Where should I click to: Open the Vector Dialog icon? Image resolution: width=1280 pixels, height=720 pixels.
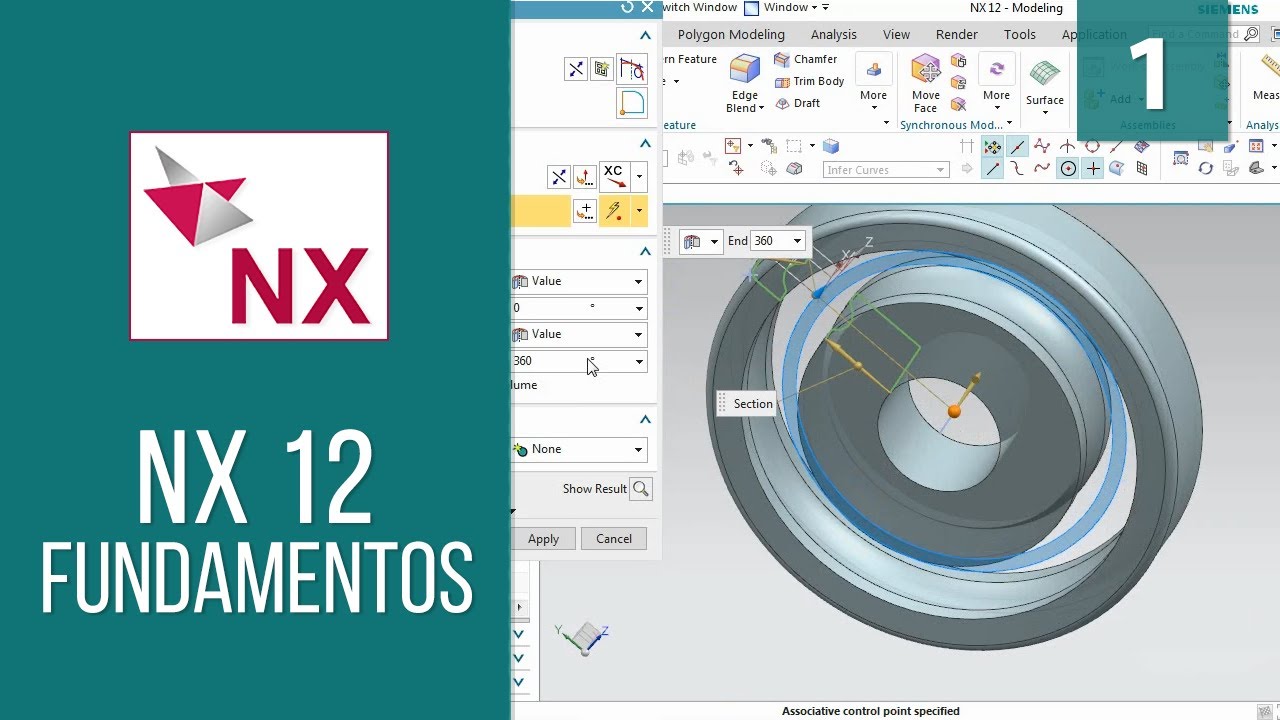(584, 178)
